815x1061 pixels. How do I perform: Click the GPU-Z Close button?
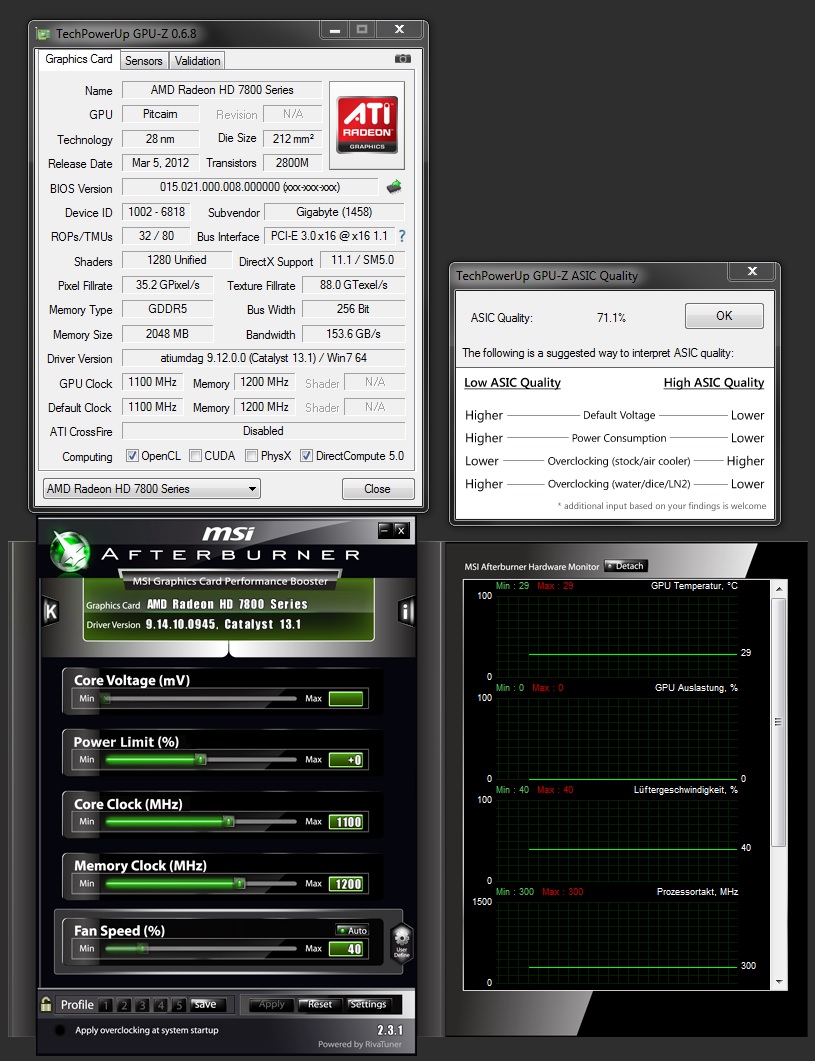378,489
